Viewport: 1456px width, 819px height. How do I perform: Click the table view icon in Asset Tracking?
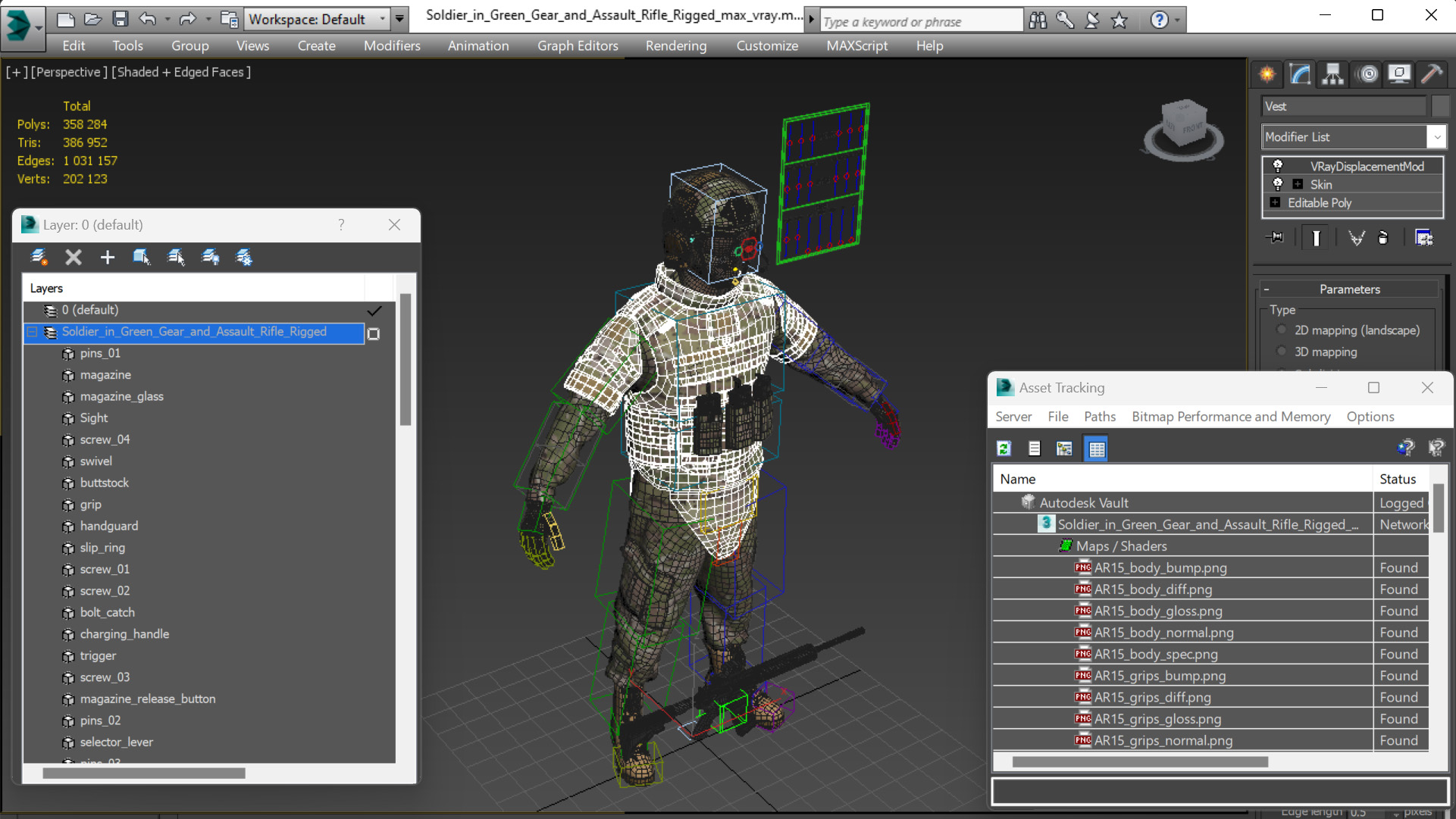click(1096, 449)
